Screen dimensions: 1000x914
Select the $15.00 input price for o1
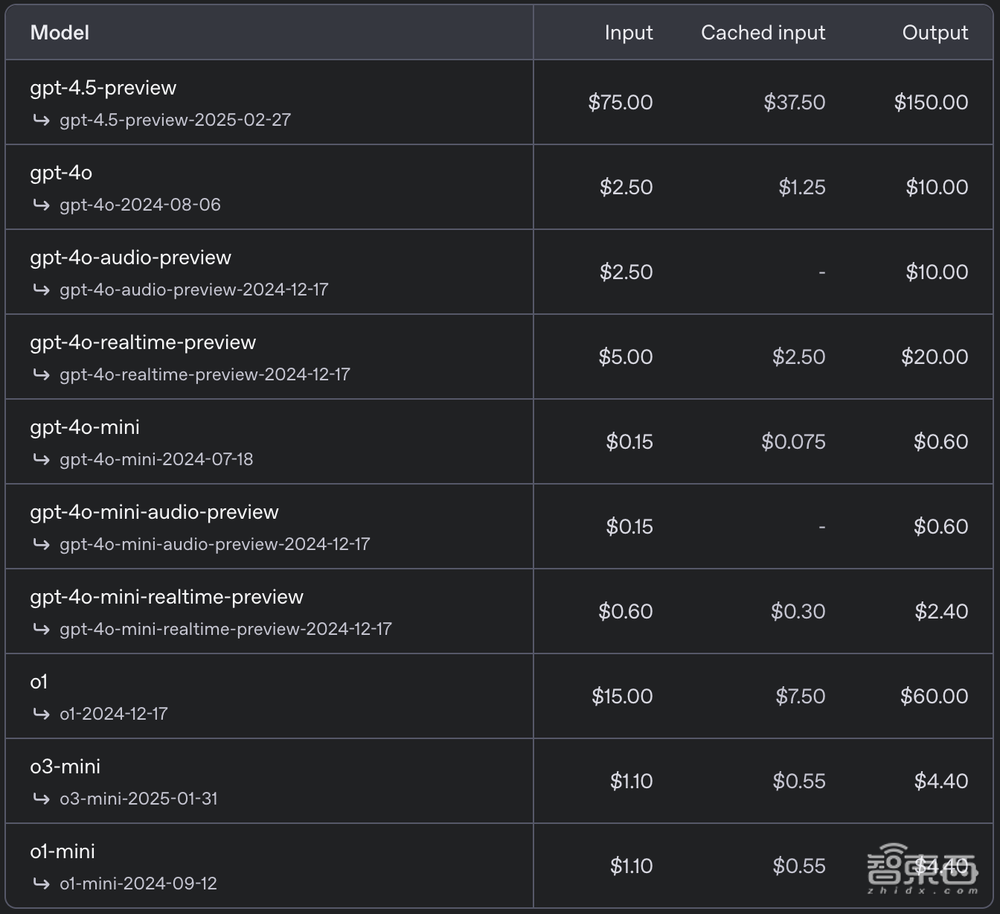coord(622,696)
